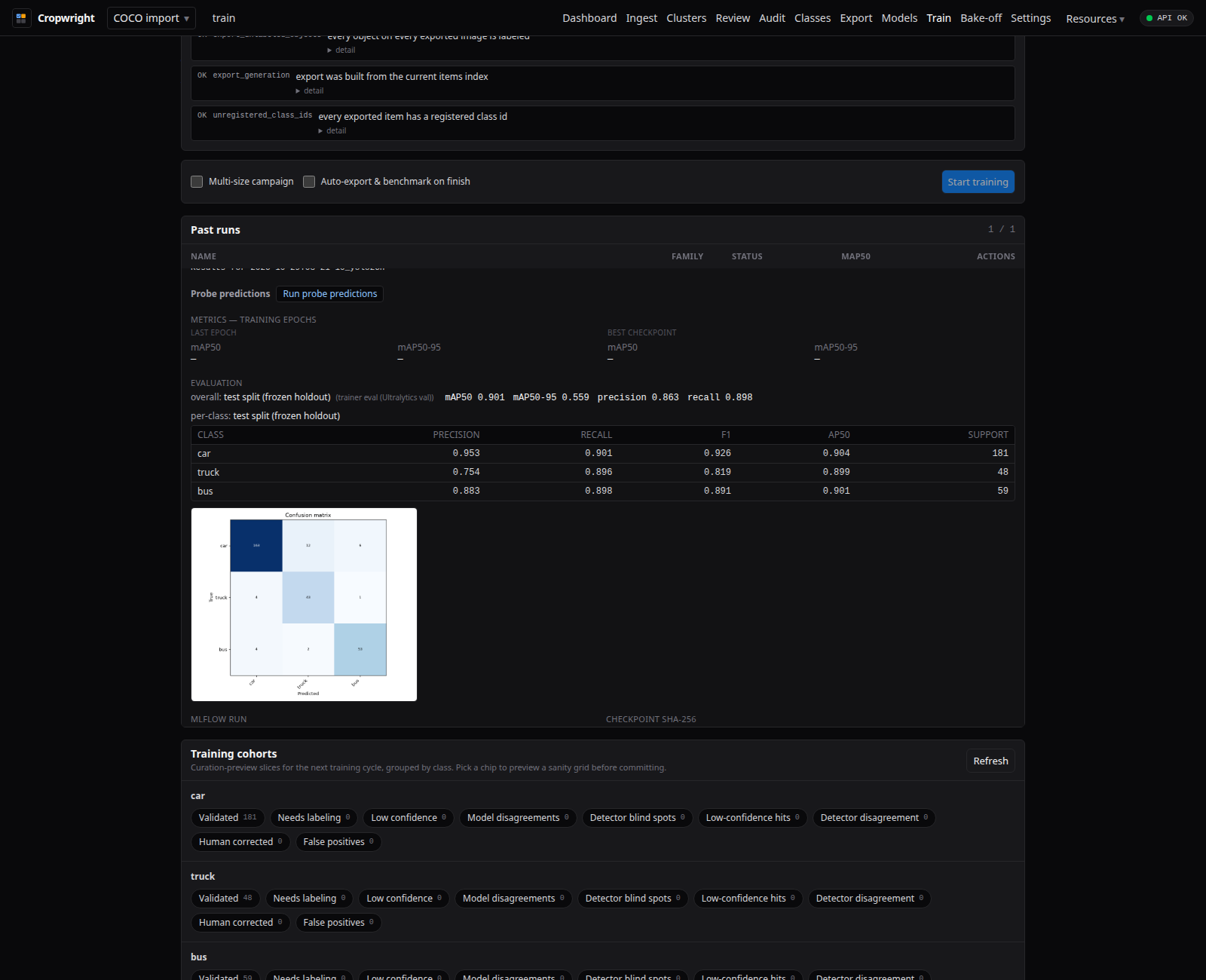The height and width of the screenshot is (980, 1206).
Task: Select car Detector blind spots chip
Action: [638, 818]
